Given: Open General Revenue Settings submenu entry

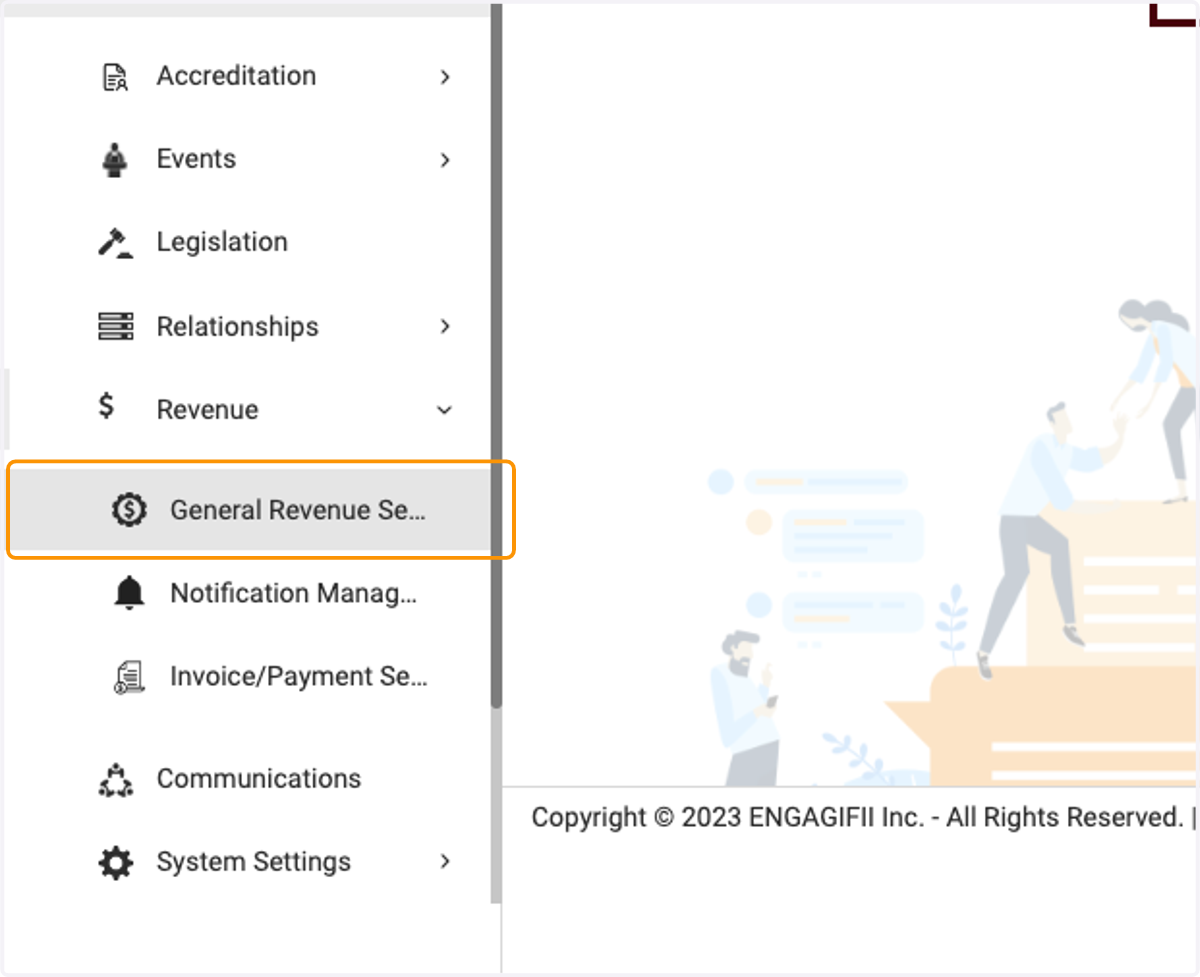Looking at the screenshot, I should (250, 510).
